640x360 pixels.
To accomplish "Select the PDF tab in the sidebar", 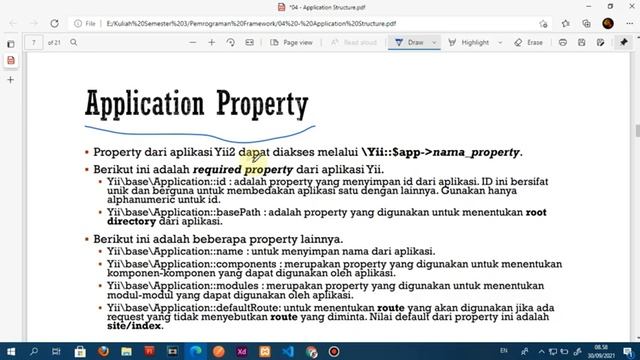I will (11, 60).
